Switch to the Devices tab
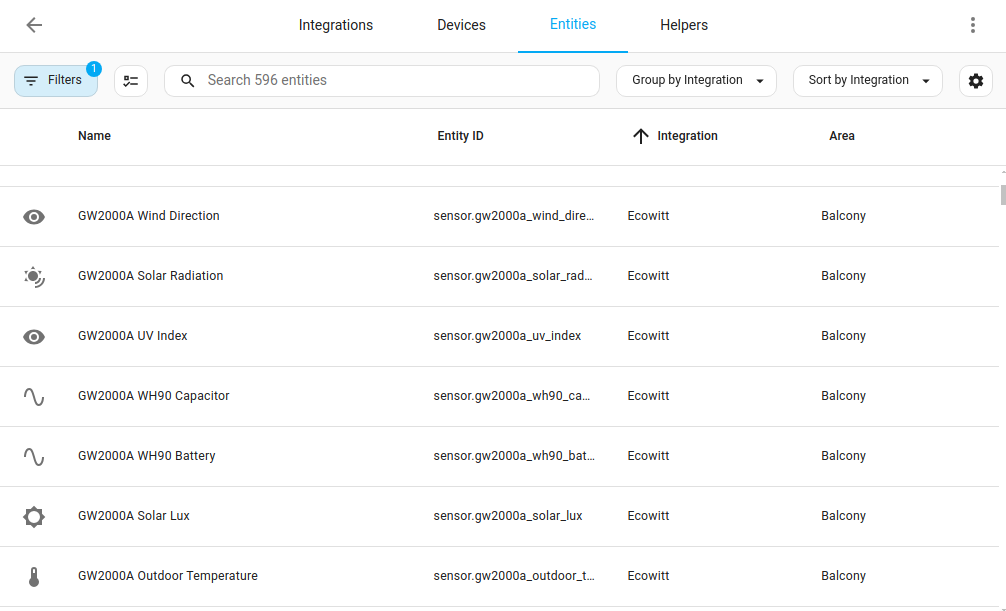1006x611 pixels. point(461,25)
